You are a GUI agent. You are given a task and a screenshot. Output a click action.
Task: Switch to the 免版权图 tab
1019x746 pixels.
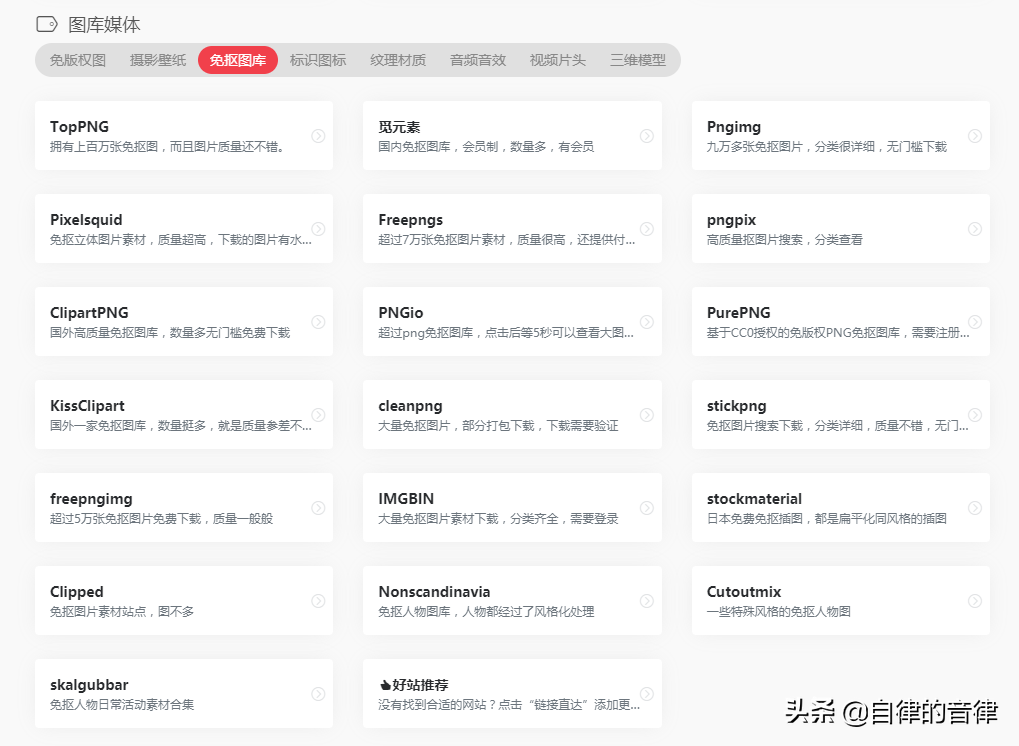coord(78,60)
